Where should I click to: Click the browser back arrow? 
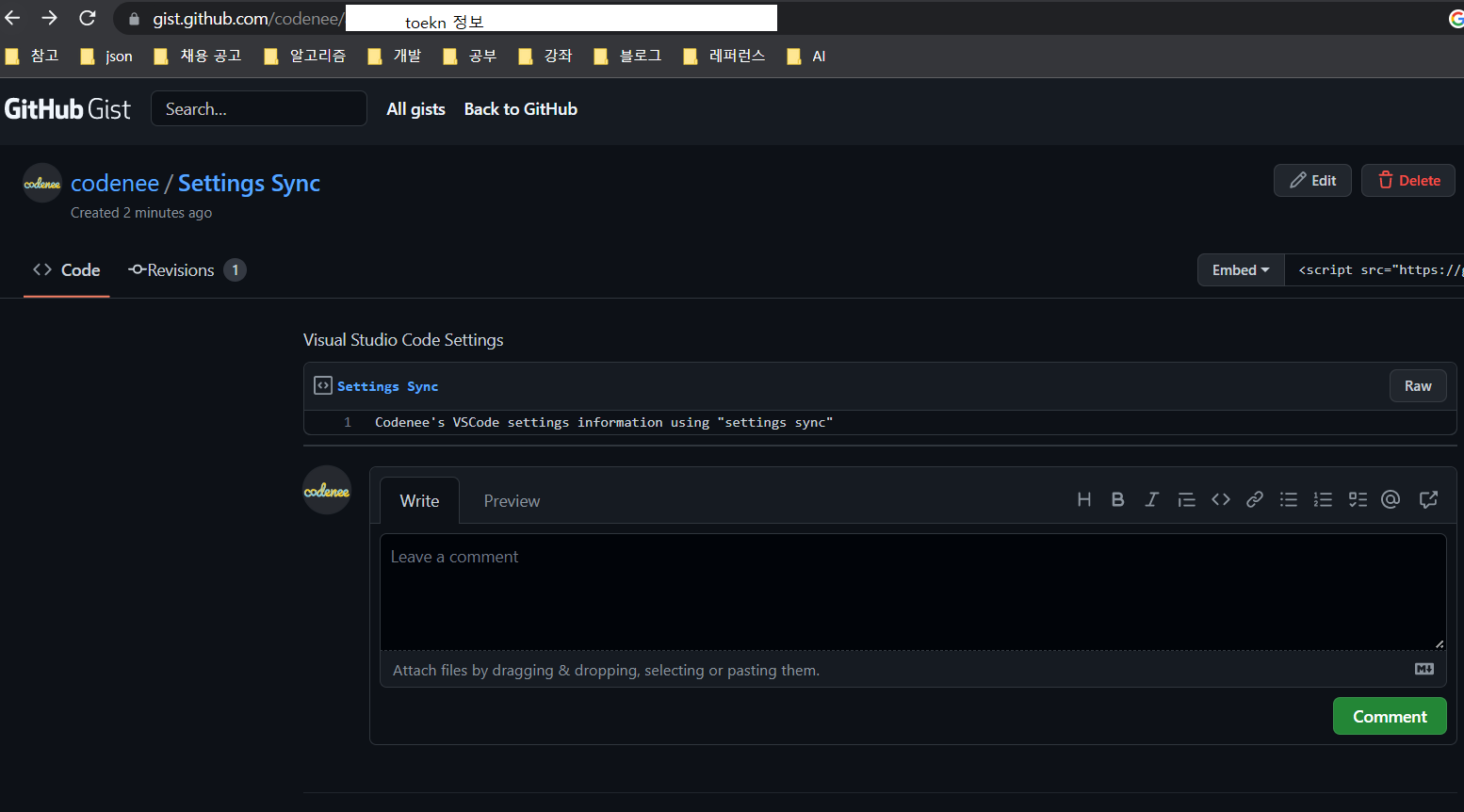click(12, 18)
